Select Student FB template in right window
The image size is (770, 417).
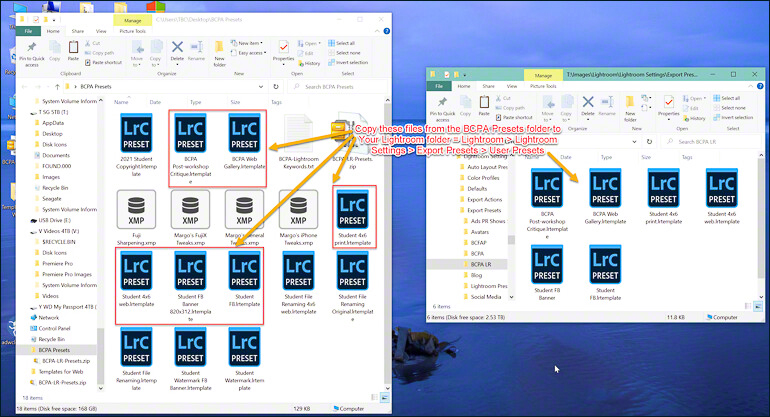605,273
